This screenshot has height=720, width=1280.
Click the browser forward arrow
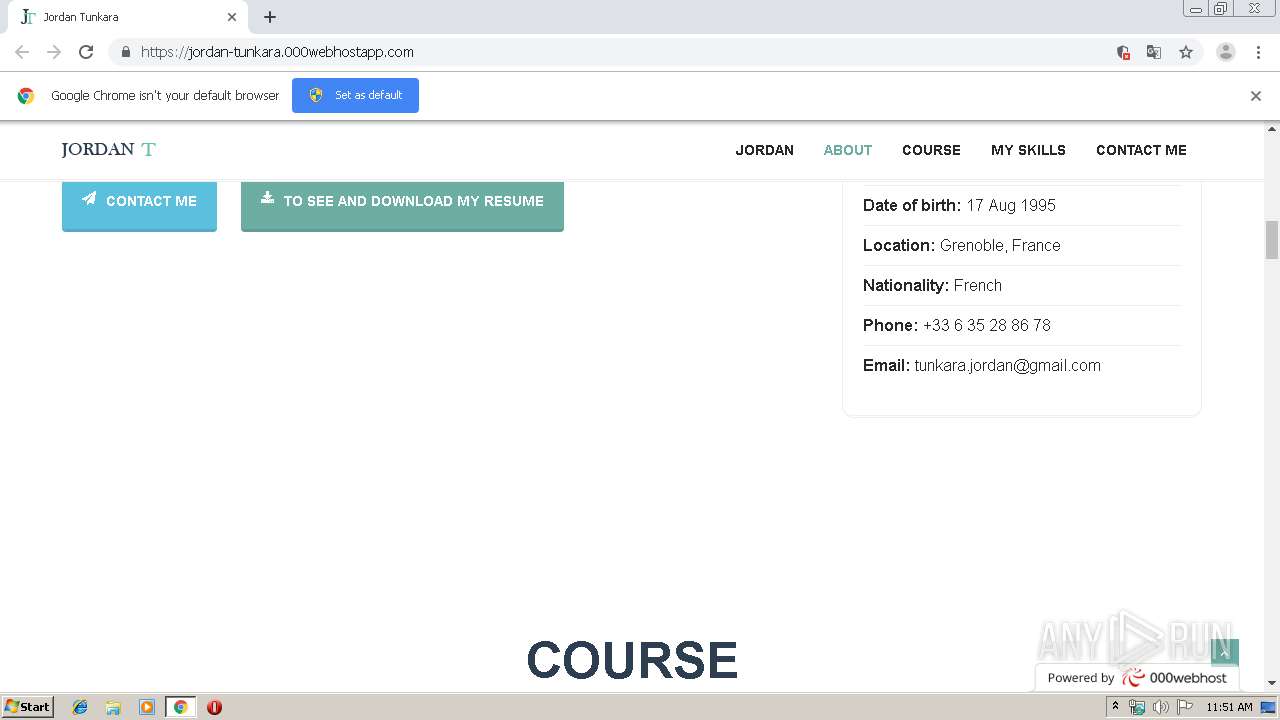click(x=54, y=52)
